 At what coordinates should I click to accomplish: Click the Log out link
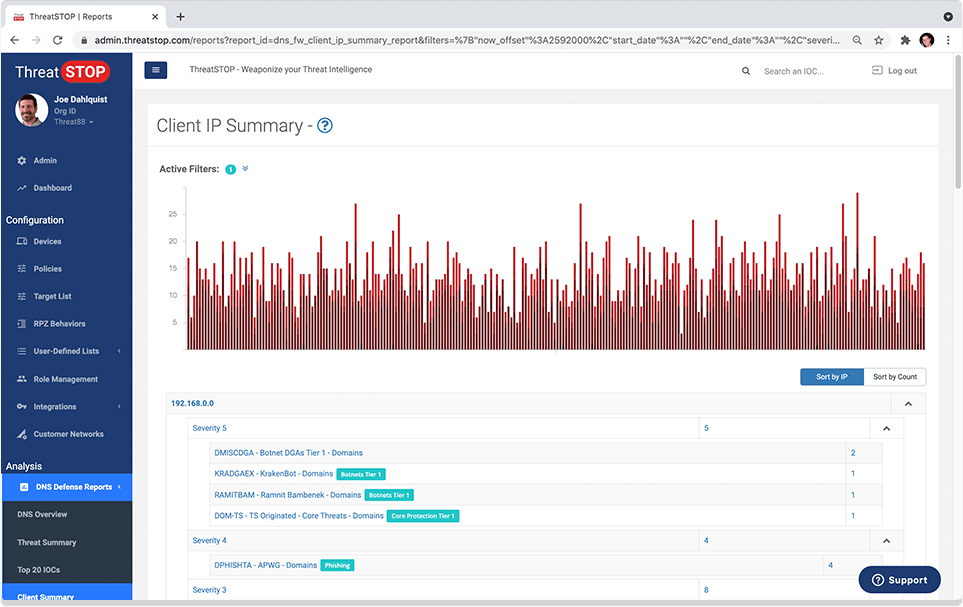902,71
